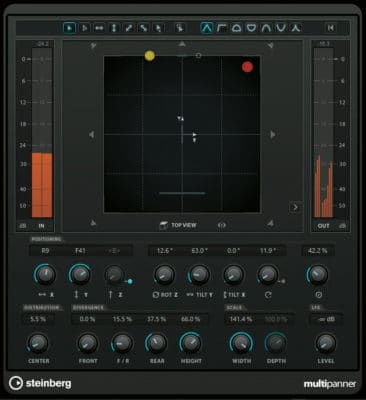Toggle dB scale on the IN meter
Viewport: 366px width, 400px height.
[23, 226]
